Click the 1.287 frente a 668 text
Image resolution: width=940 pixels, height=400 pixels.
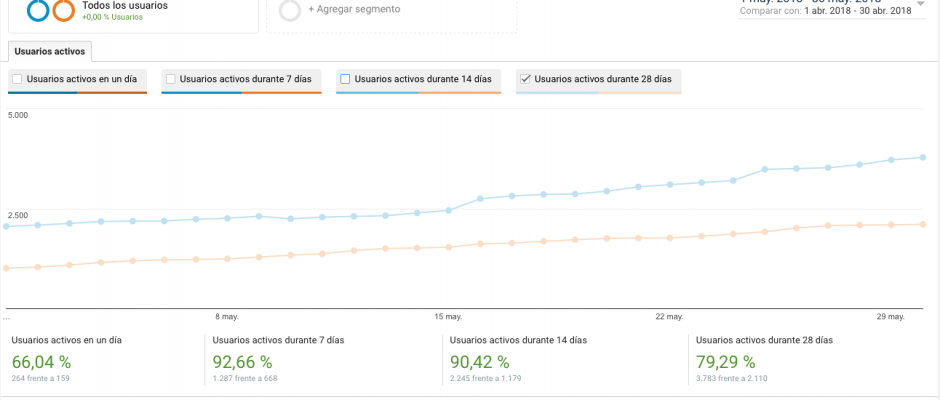point(245,378)
